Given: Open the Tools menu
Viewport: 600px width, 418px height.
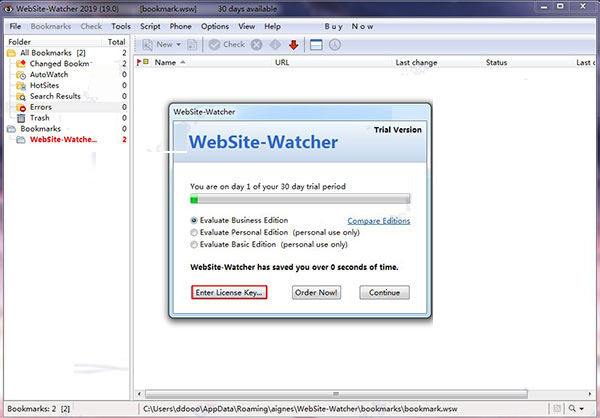Looking at the screenshot, I should tap(121, 26).
